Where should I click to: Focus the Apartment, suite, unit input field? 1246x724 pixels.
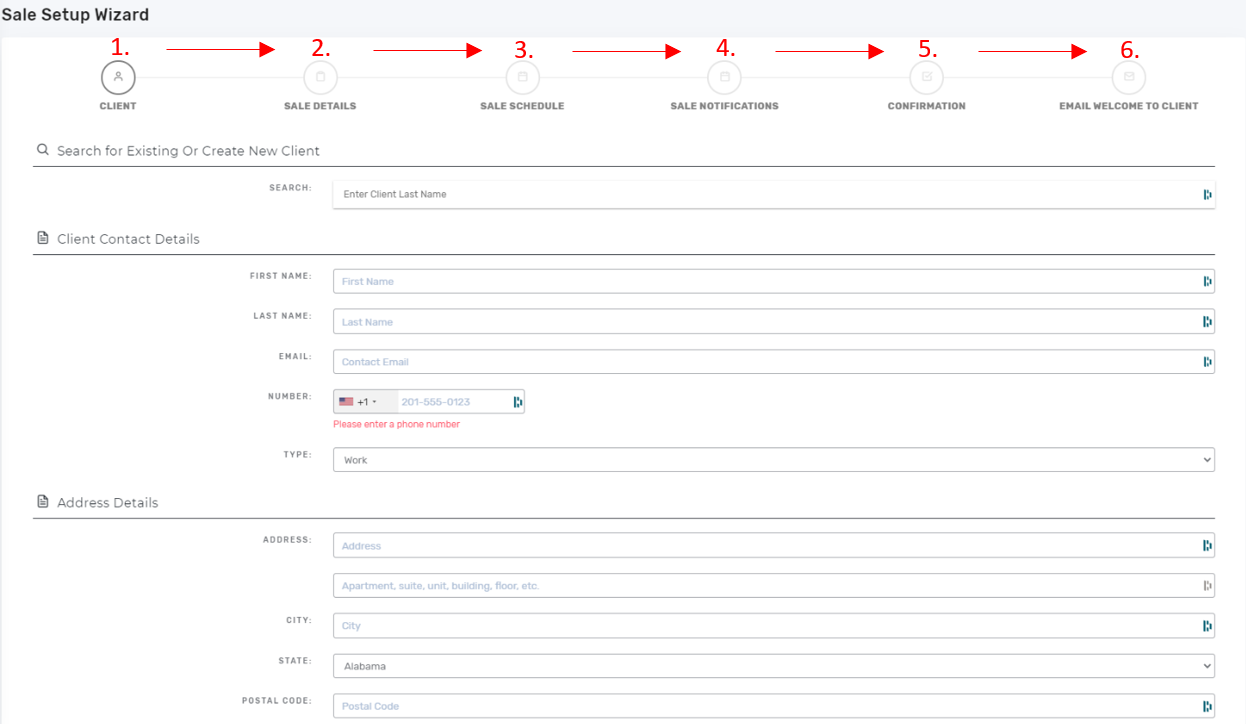point(774,585)
